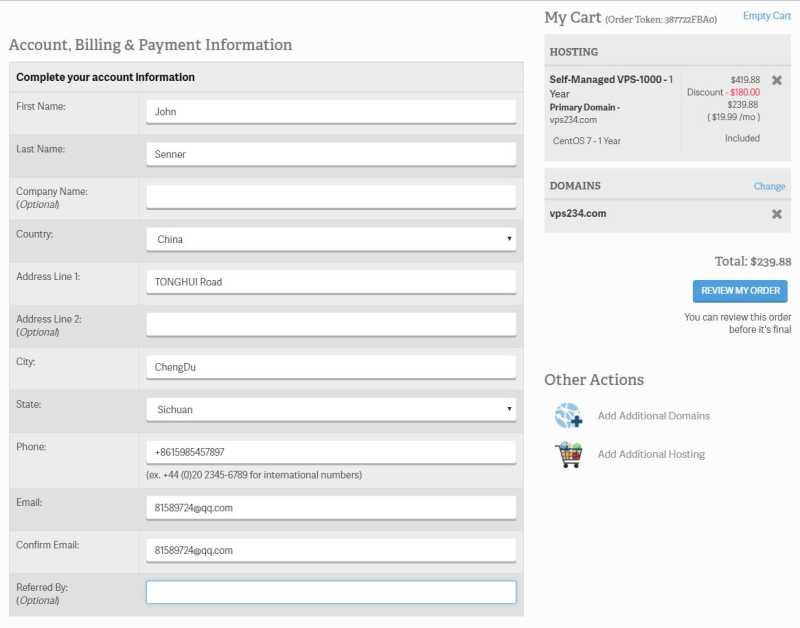Click the Email input field

pyautogui.click(x=331, y=508)
